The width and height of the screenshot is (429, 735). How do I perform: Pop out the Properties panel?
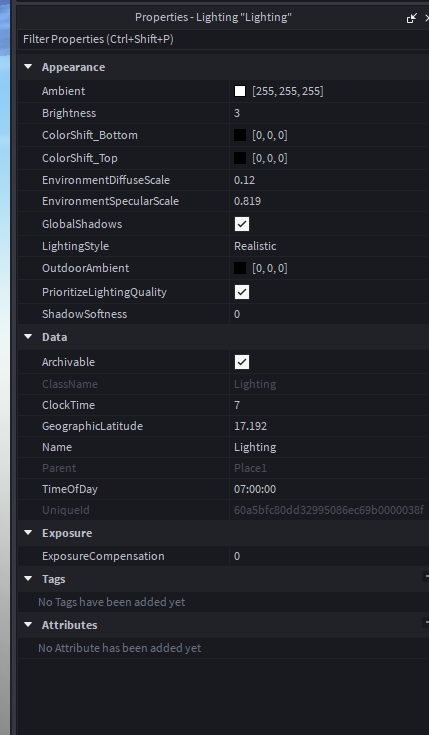(412, 18)
